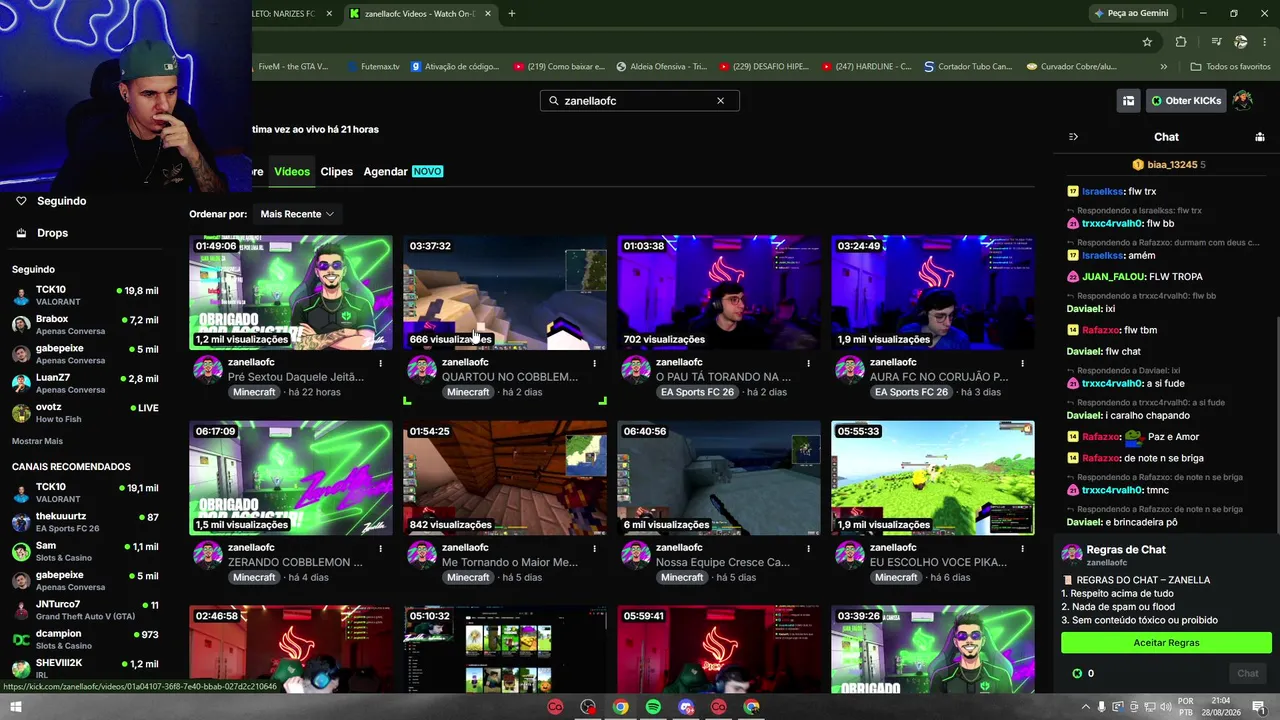The height and width of the screenshot is (720, 1280).
Task: Open the Pré Sextou Daquele Jeitã video thumbnail
Action: [291, 293]
